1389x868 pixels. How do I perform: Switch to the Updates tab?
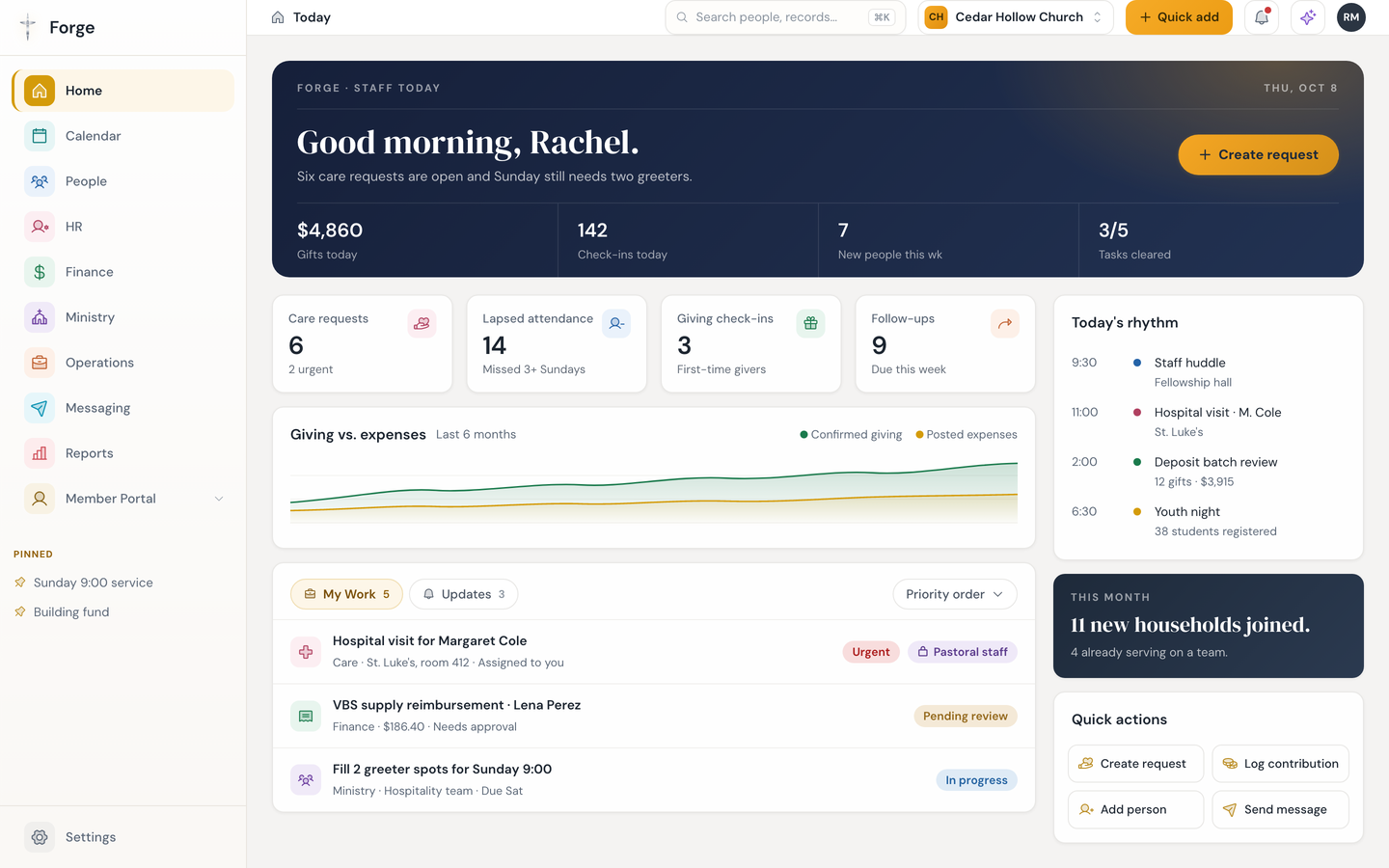coord(464,594)
